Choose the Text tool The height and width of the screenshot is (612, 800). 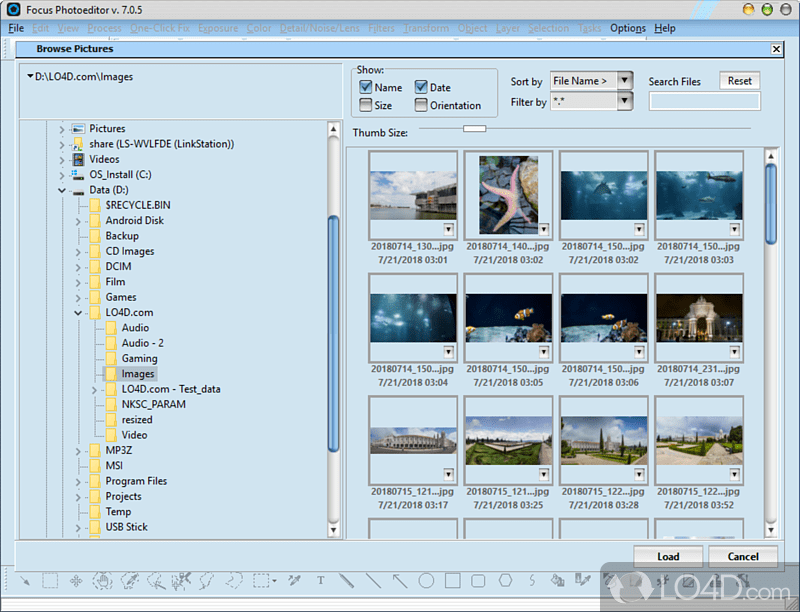pyautogui.click(x=320, y=580)
